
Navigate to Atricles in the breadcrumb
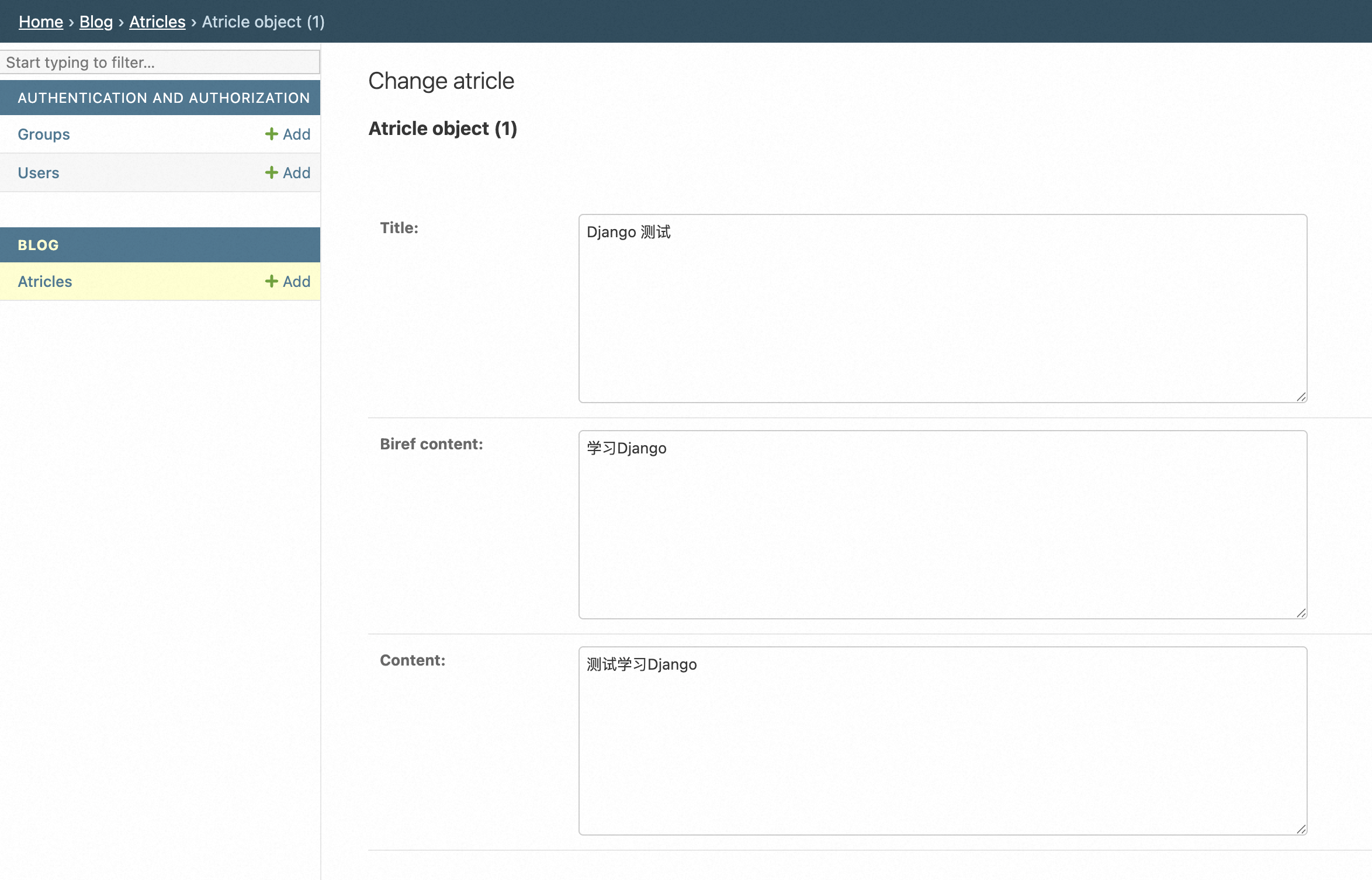point(157,22)
